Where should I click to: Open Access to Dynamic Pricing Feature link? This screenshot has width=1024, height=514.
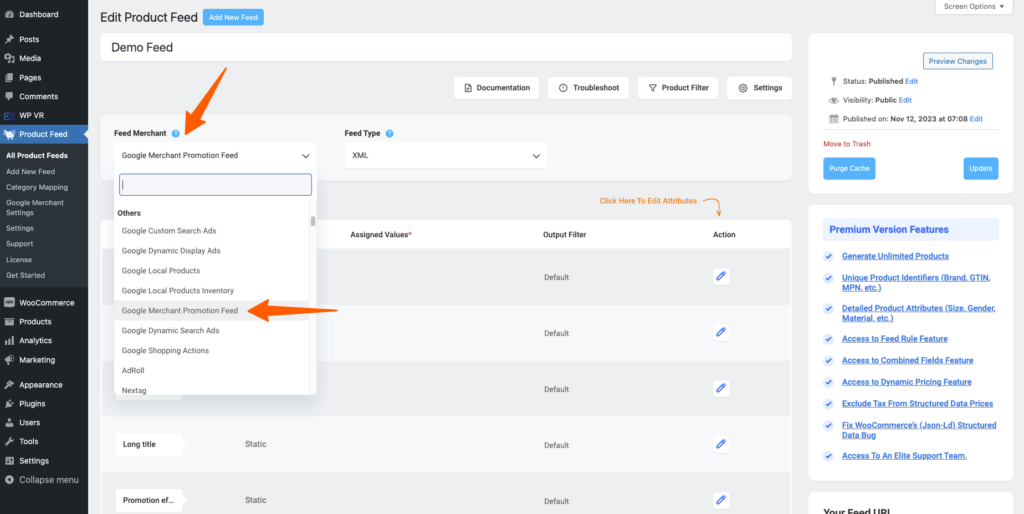tap(906, 382)
